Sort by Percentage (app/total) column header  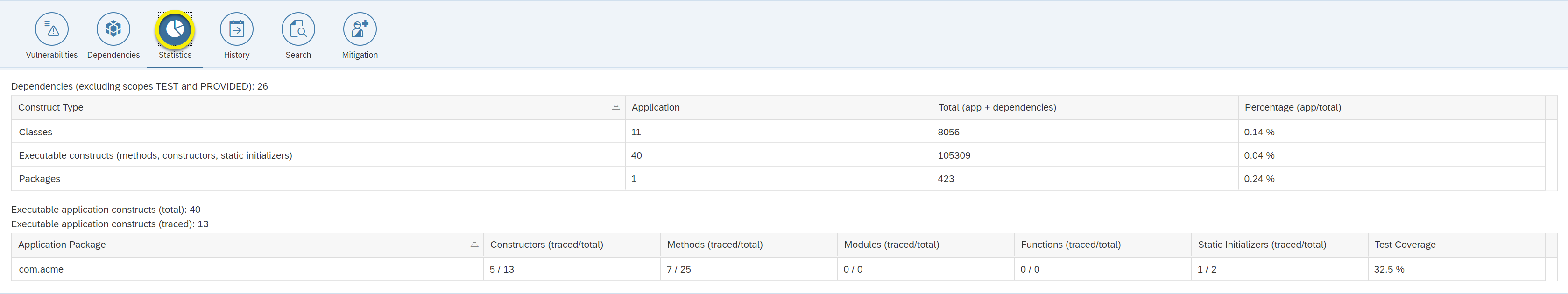click(x=1292, y=108)
